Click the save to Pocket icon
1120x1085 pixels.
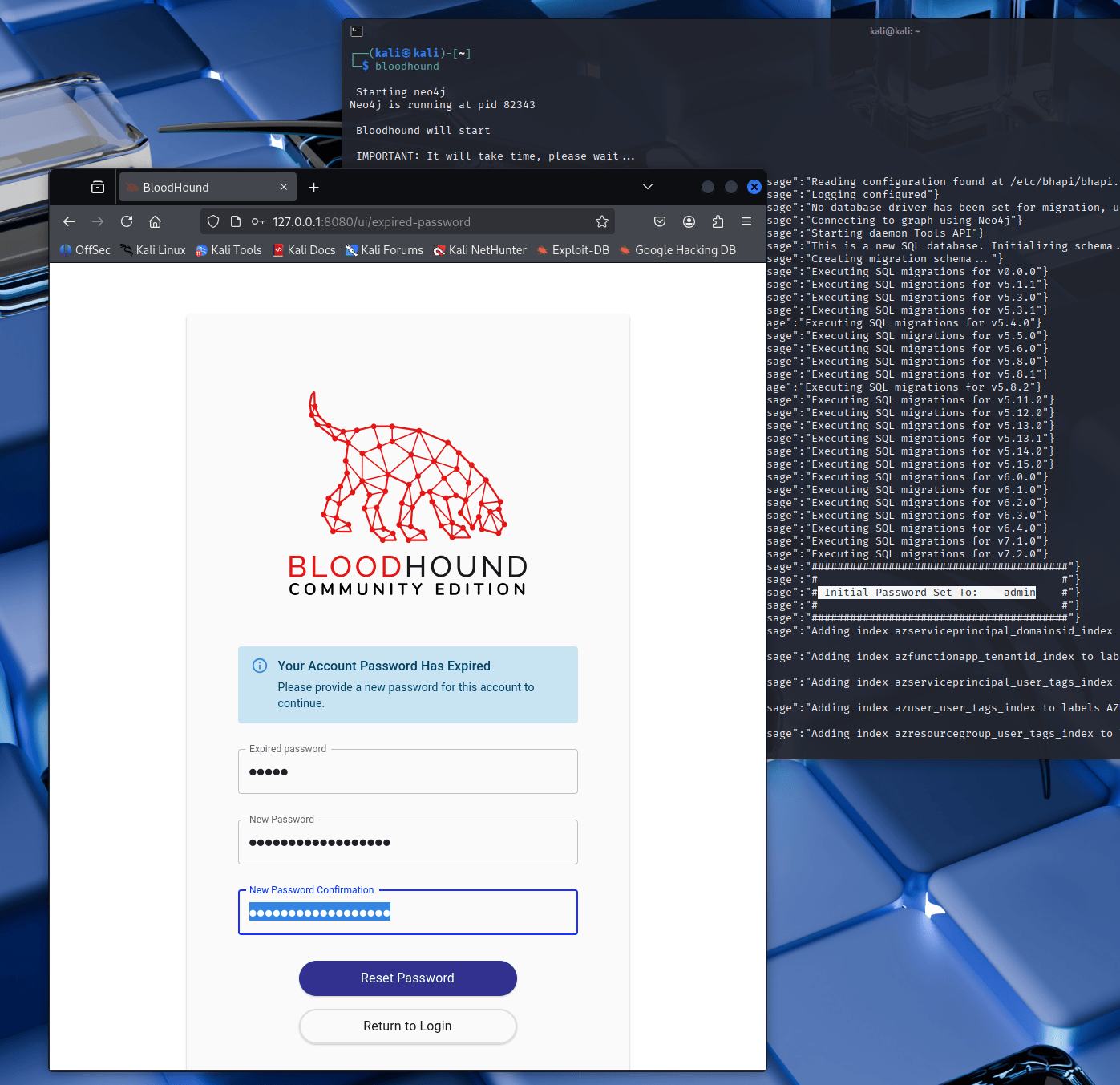(660, 222)
